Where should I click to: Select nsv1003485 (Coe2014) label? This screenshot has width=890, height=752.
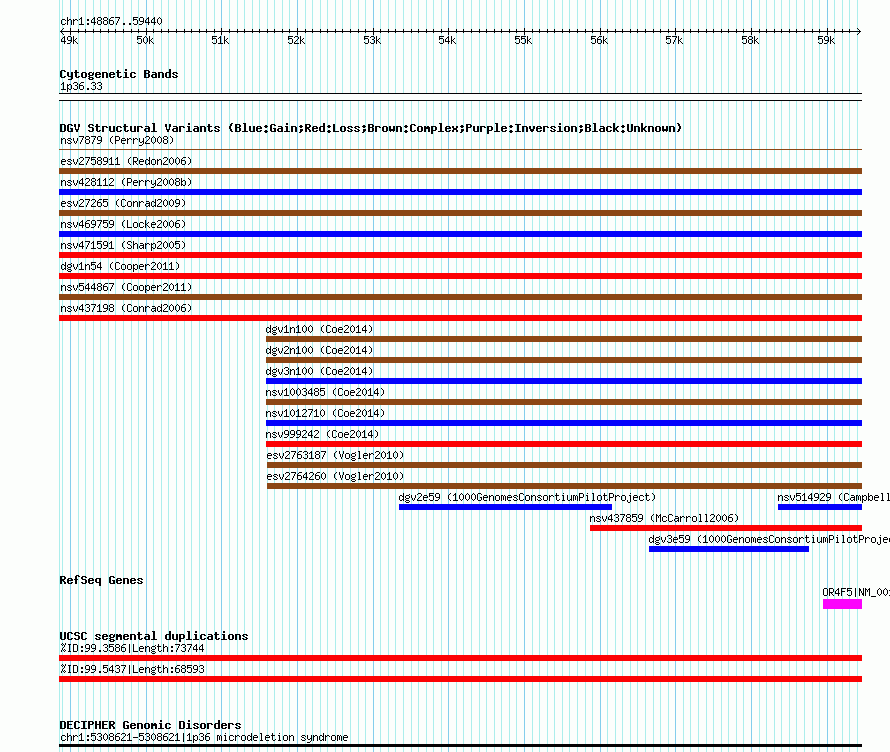(x=325, y=392)
